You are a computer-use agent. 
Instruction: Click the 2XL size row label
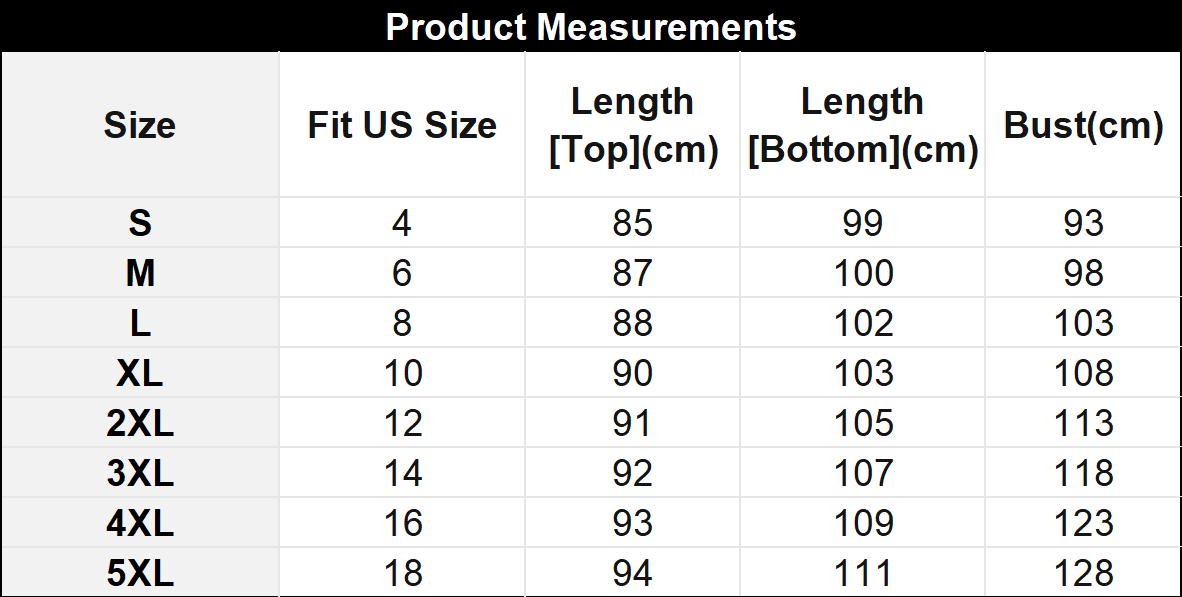[139, 423]
